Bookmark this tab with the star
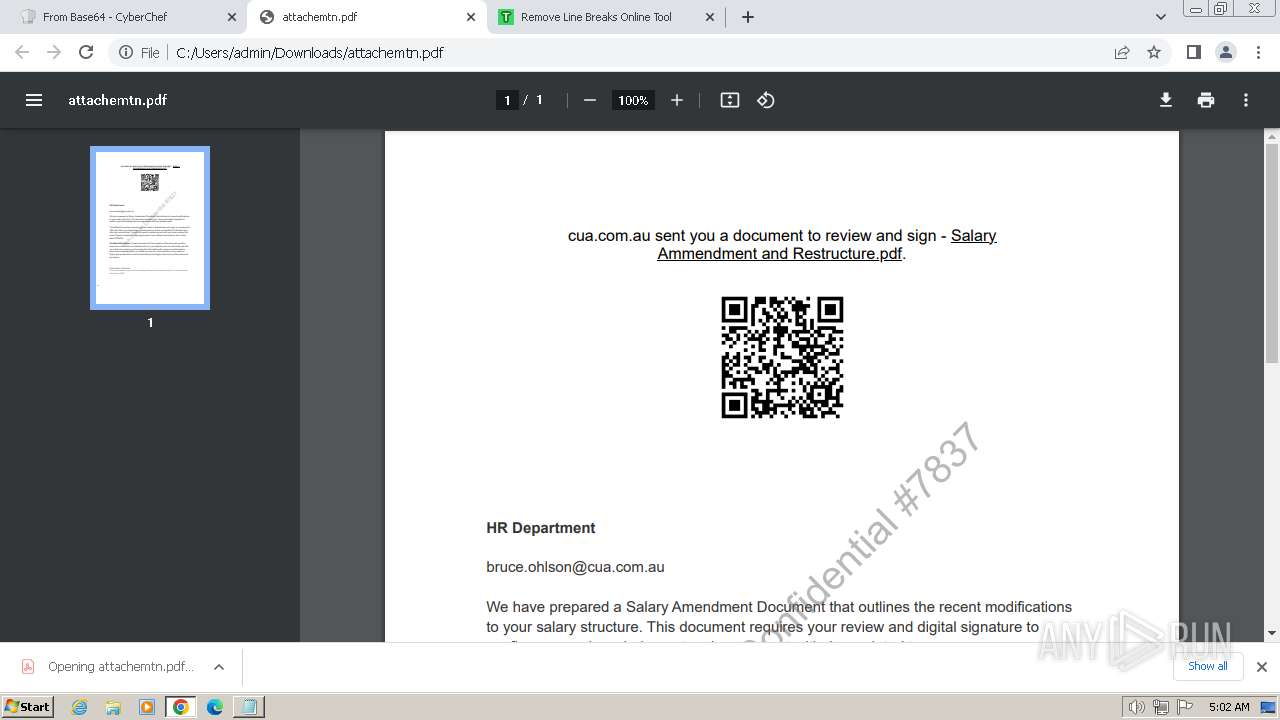 [x=1154, y=52]
